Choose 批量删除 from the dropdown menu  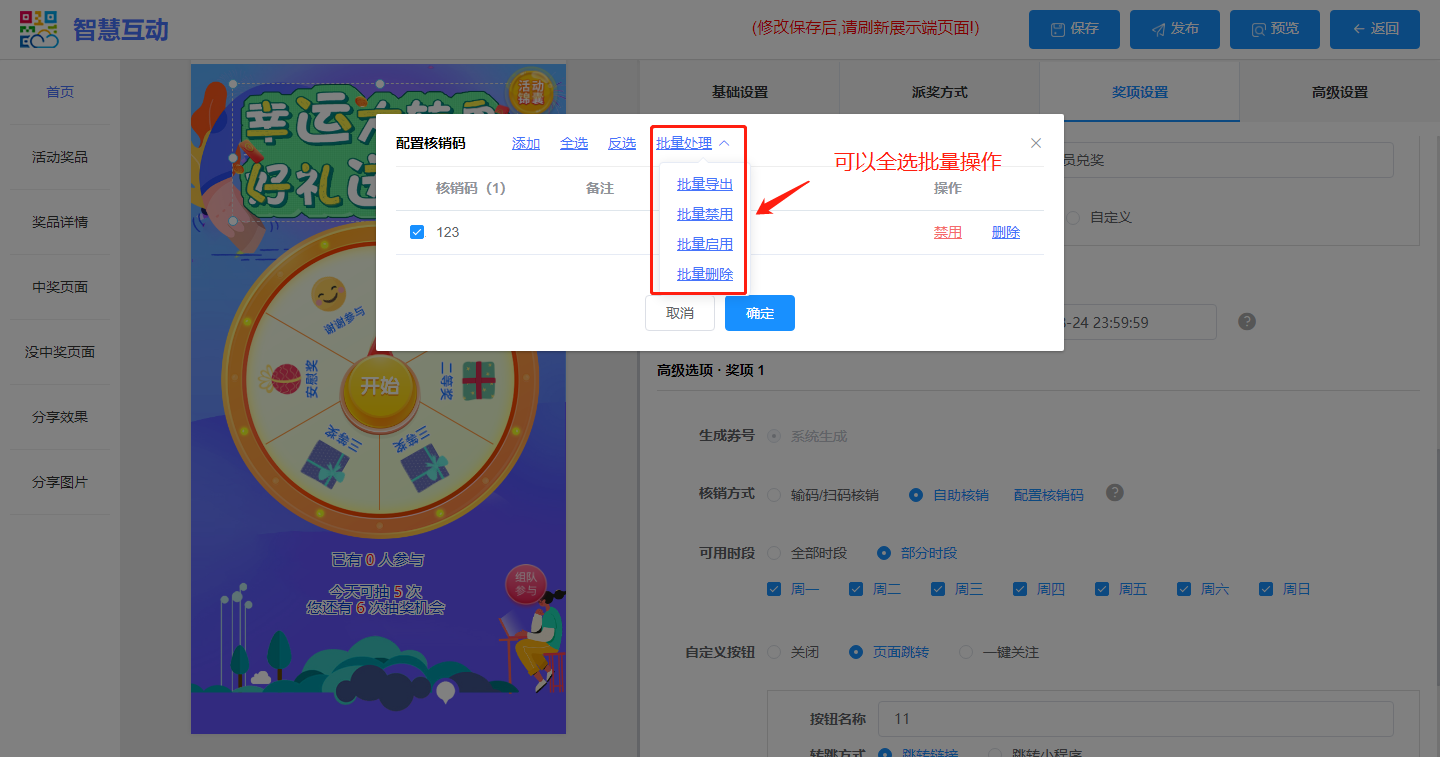pyautogui.click(x=704, y=274)
